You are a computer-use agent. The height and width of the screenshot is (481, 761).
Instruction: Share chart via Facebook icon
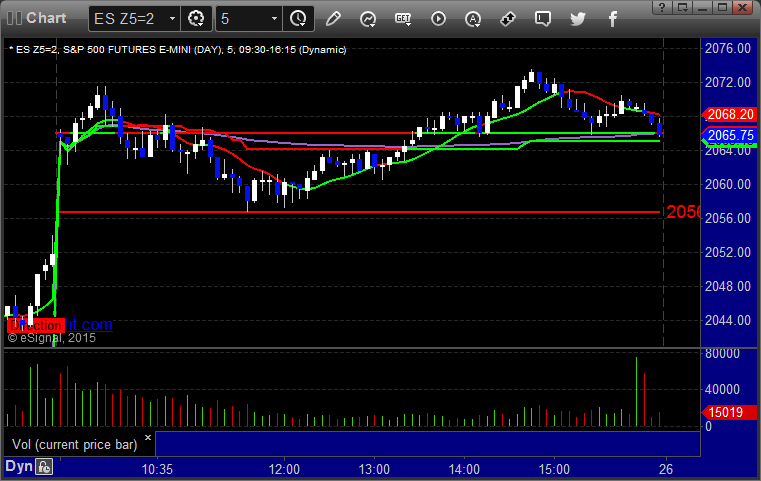[613, 19]
